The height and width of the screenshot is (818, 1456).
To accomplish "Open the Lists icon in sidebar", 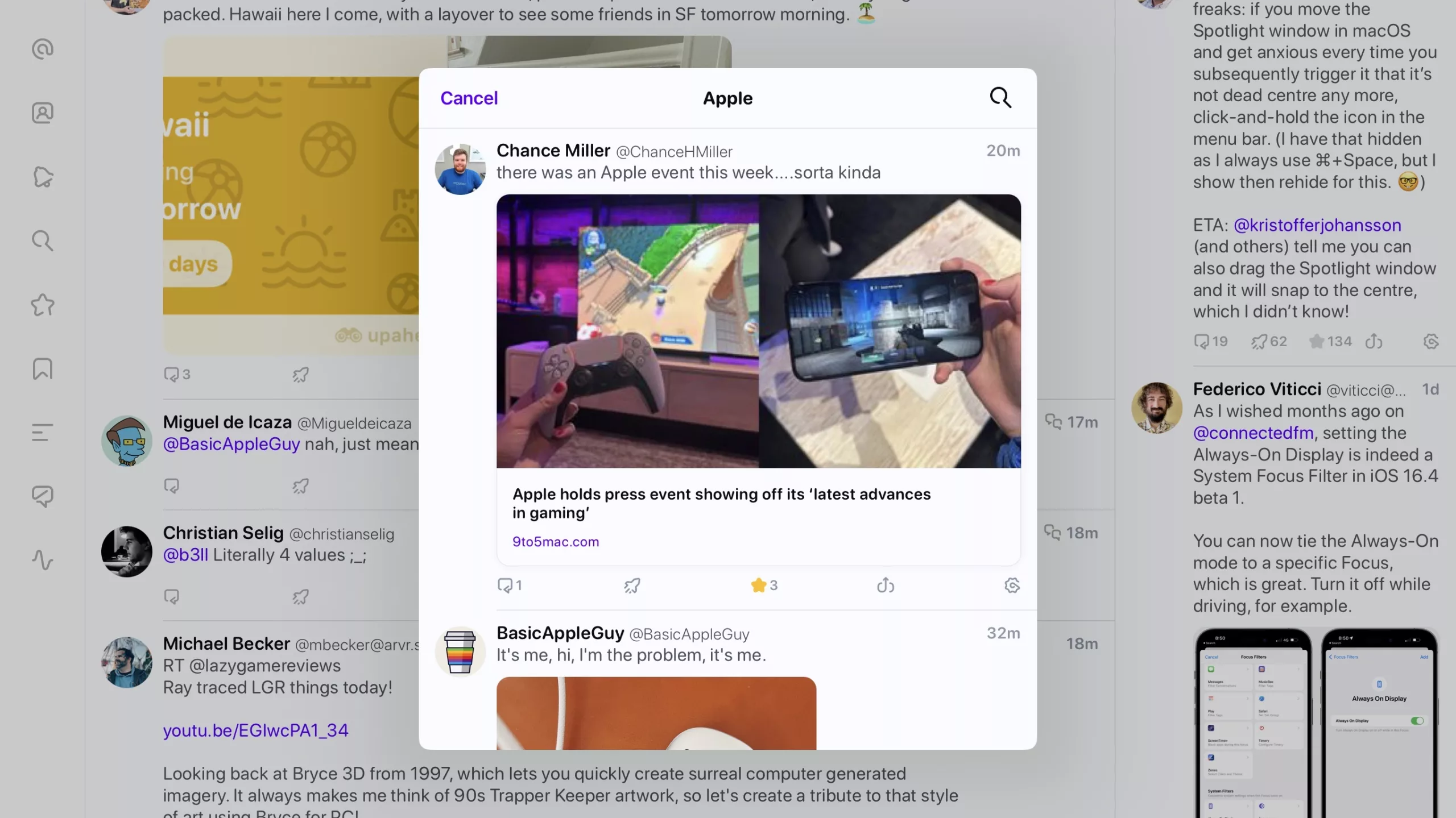I will coord(43,433).
